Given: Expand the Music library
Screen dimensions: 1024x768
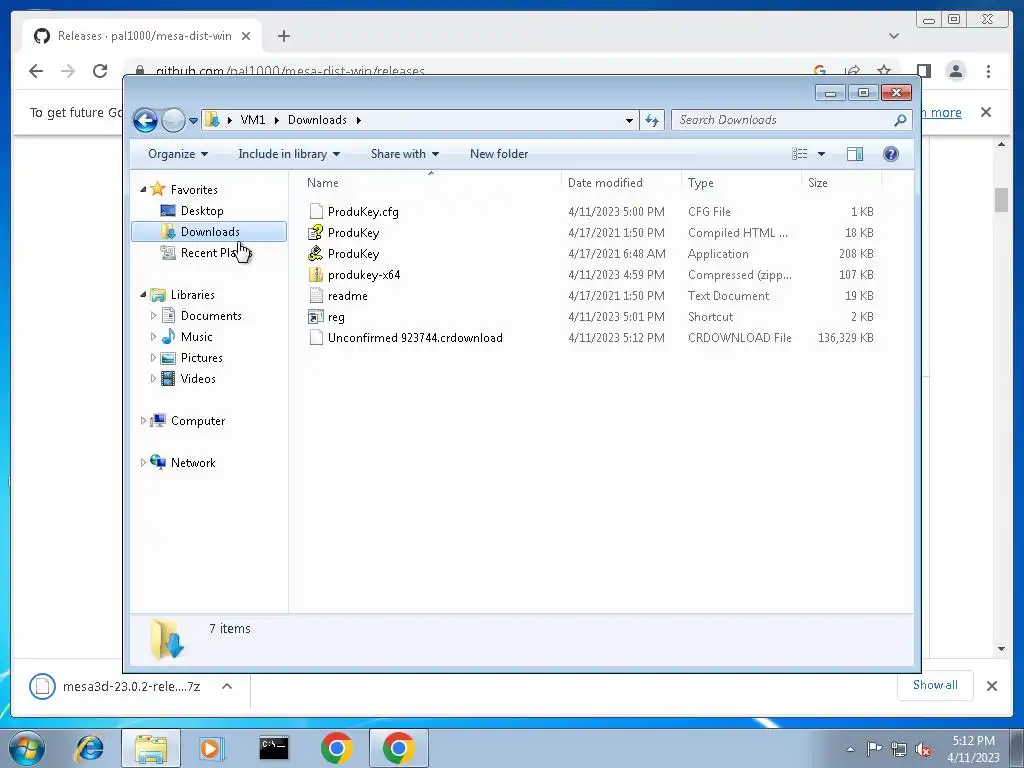Looking at the screenshot, I should coord(153,336).
